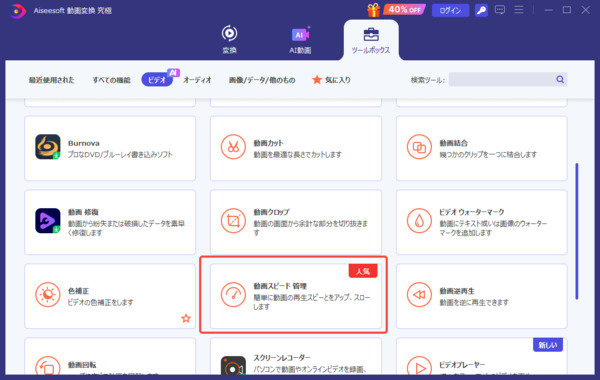
Task: Click the Burnova title text
Action: (x=83, y=143)
